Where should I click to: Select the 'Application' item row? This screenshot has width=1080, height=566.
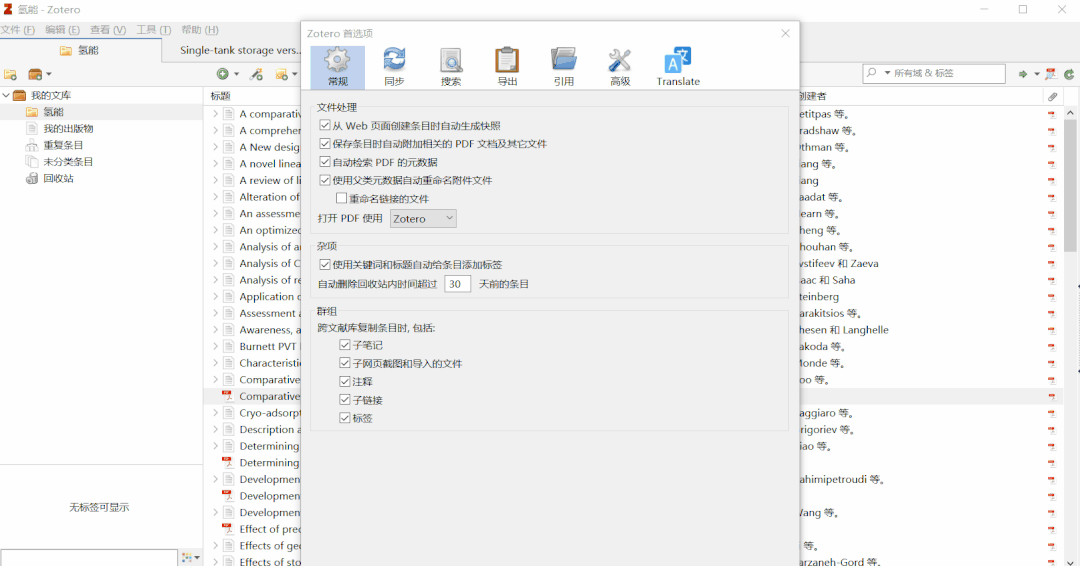pyautogui.click(x=269, y=297)
